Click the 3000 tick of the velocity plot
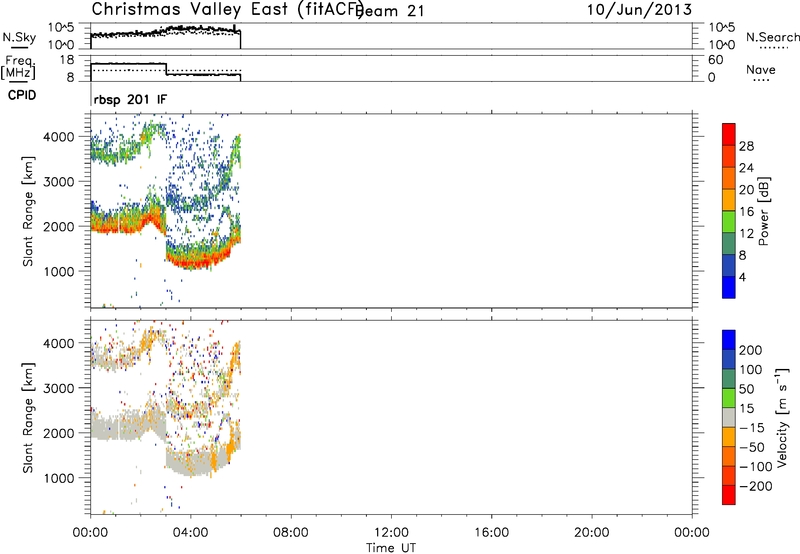 pos(59,388)
